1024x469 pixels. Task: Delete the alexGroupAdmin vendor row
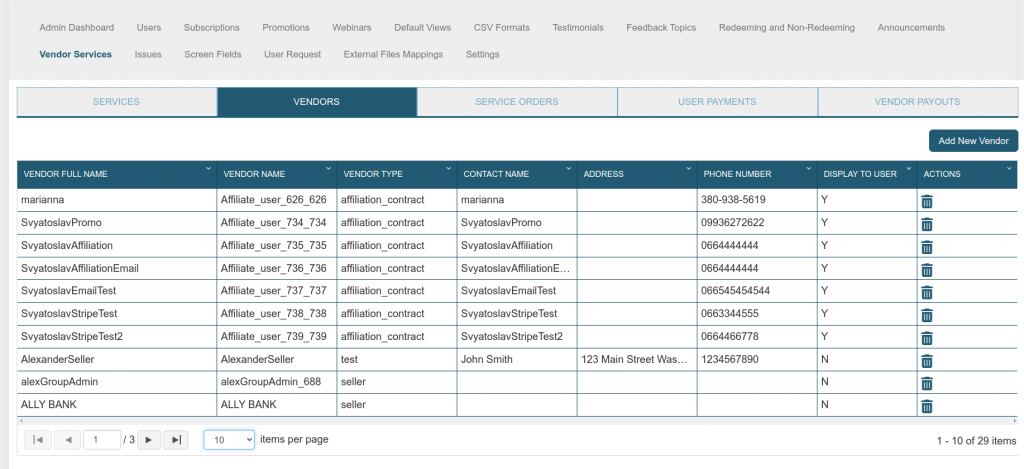tap(926, 383)
